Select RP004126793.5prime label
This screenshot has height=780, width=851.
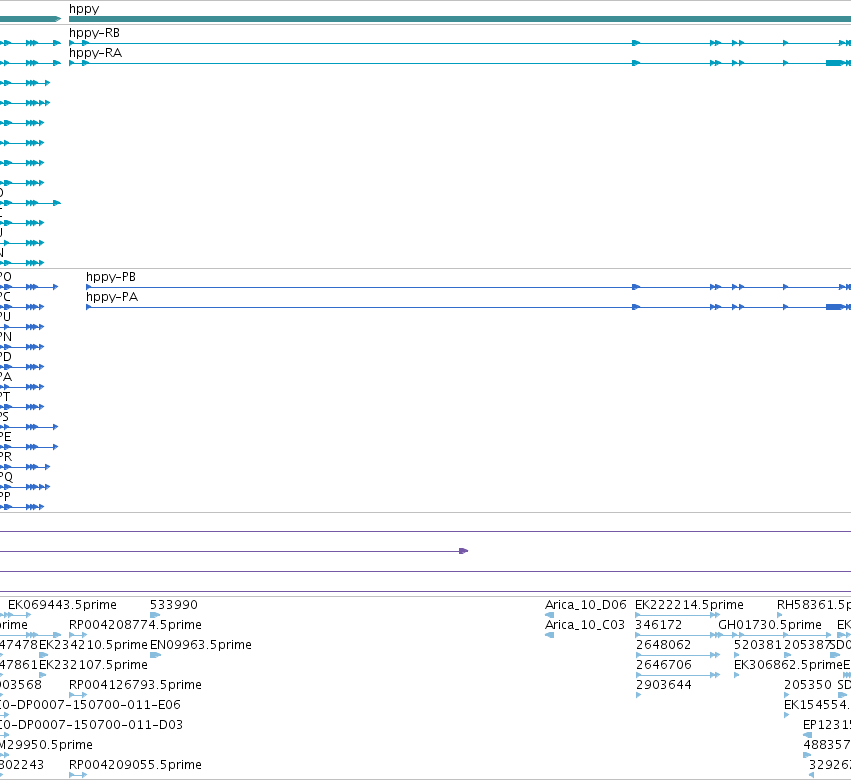point(135,685)
